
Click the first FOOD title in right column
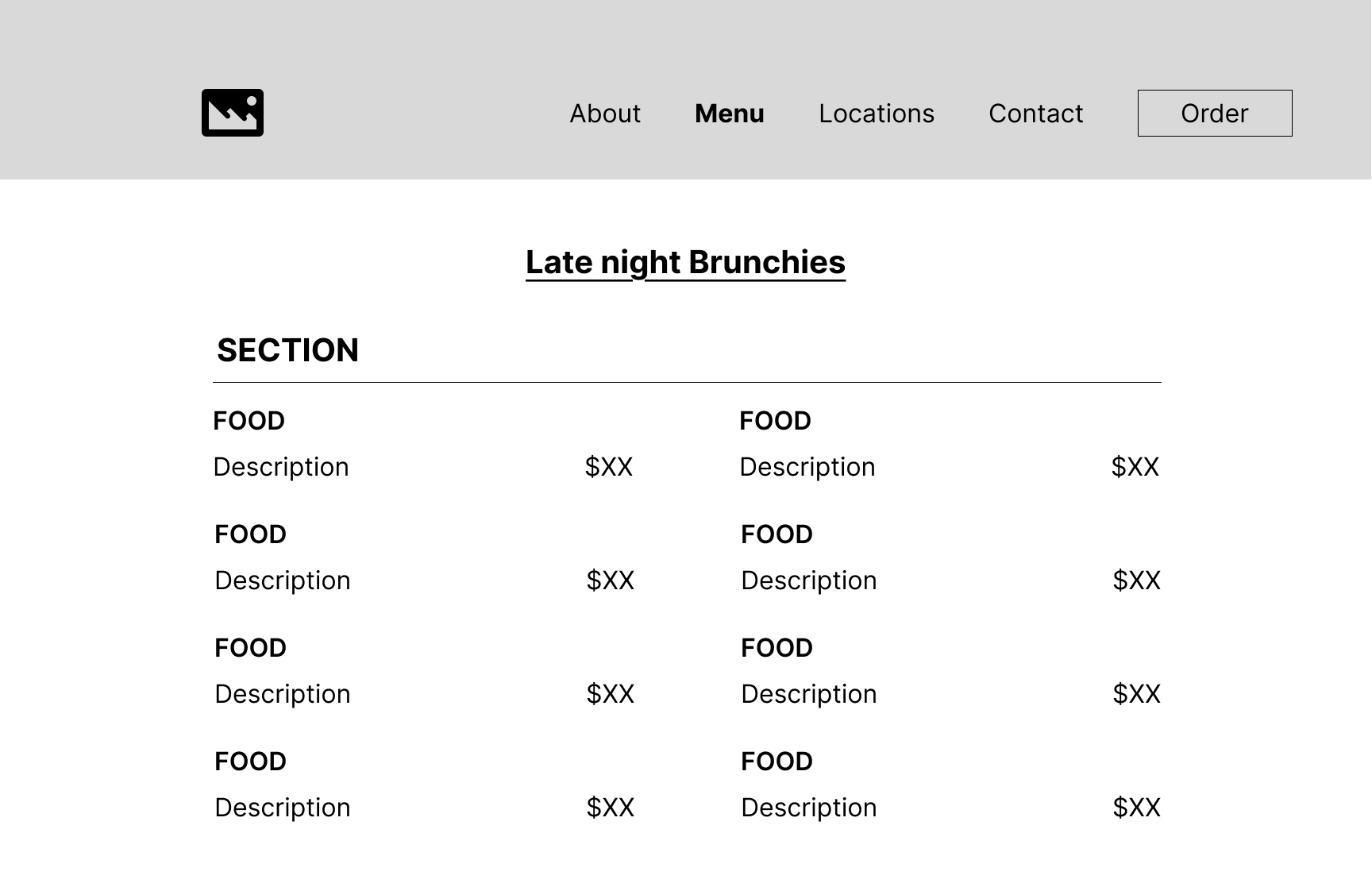pos(776,421)
